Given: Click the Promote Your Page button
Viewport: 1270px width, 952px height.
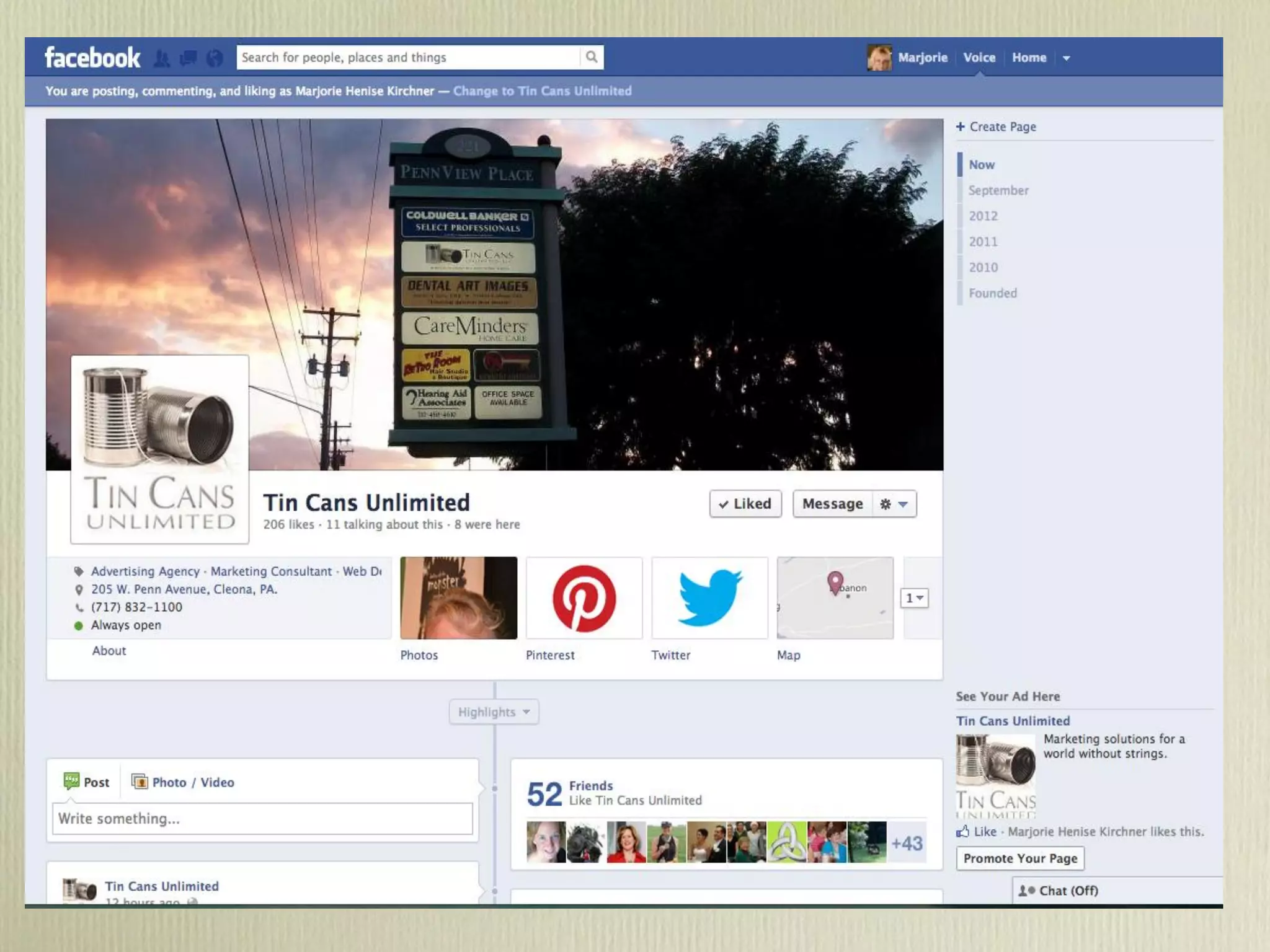Looking at the screenshot, I should 1020,858.
